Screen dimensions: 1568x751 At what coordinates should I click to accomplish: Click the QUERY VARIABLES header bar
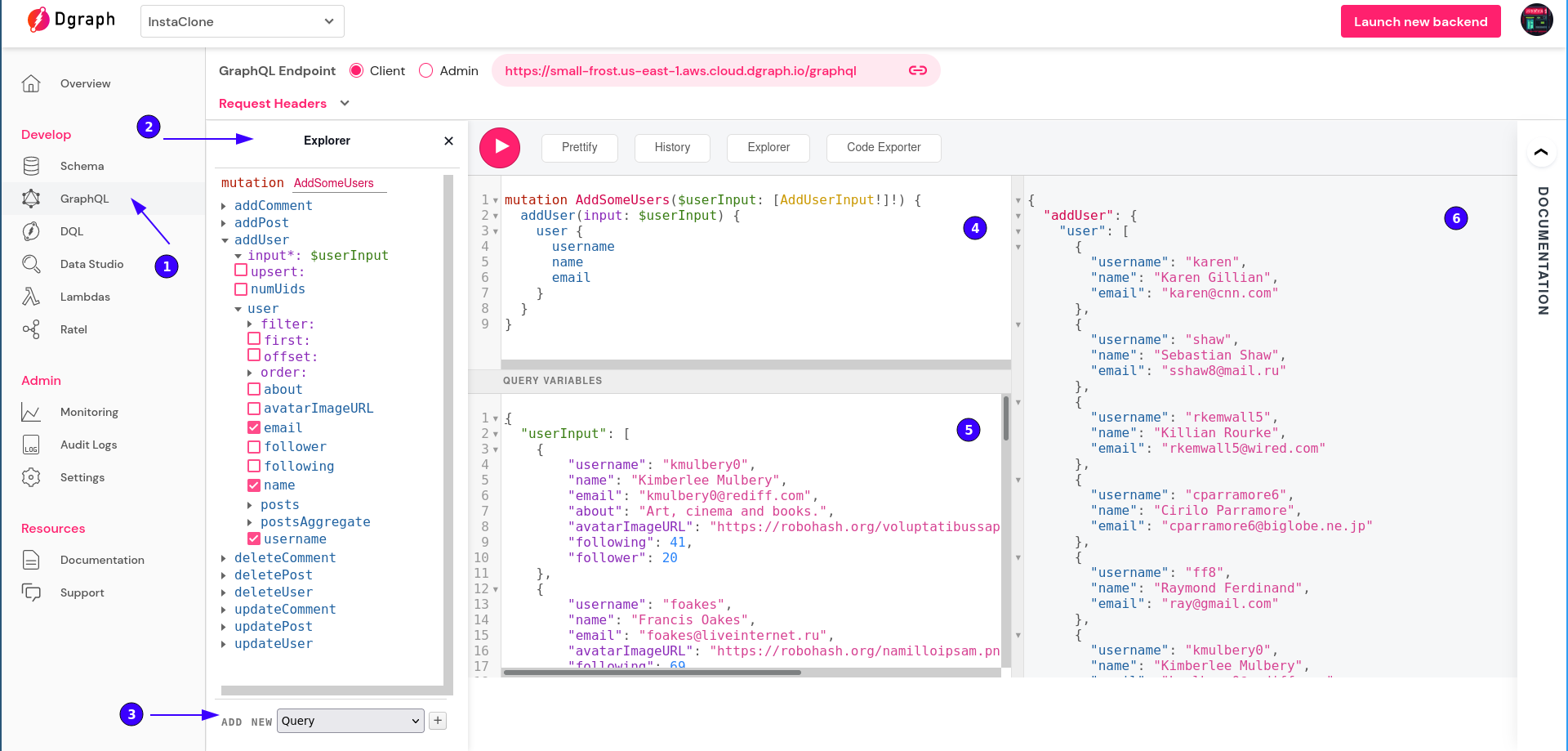coord(739,381)
